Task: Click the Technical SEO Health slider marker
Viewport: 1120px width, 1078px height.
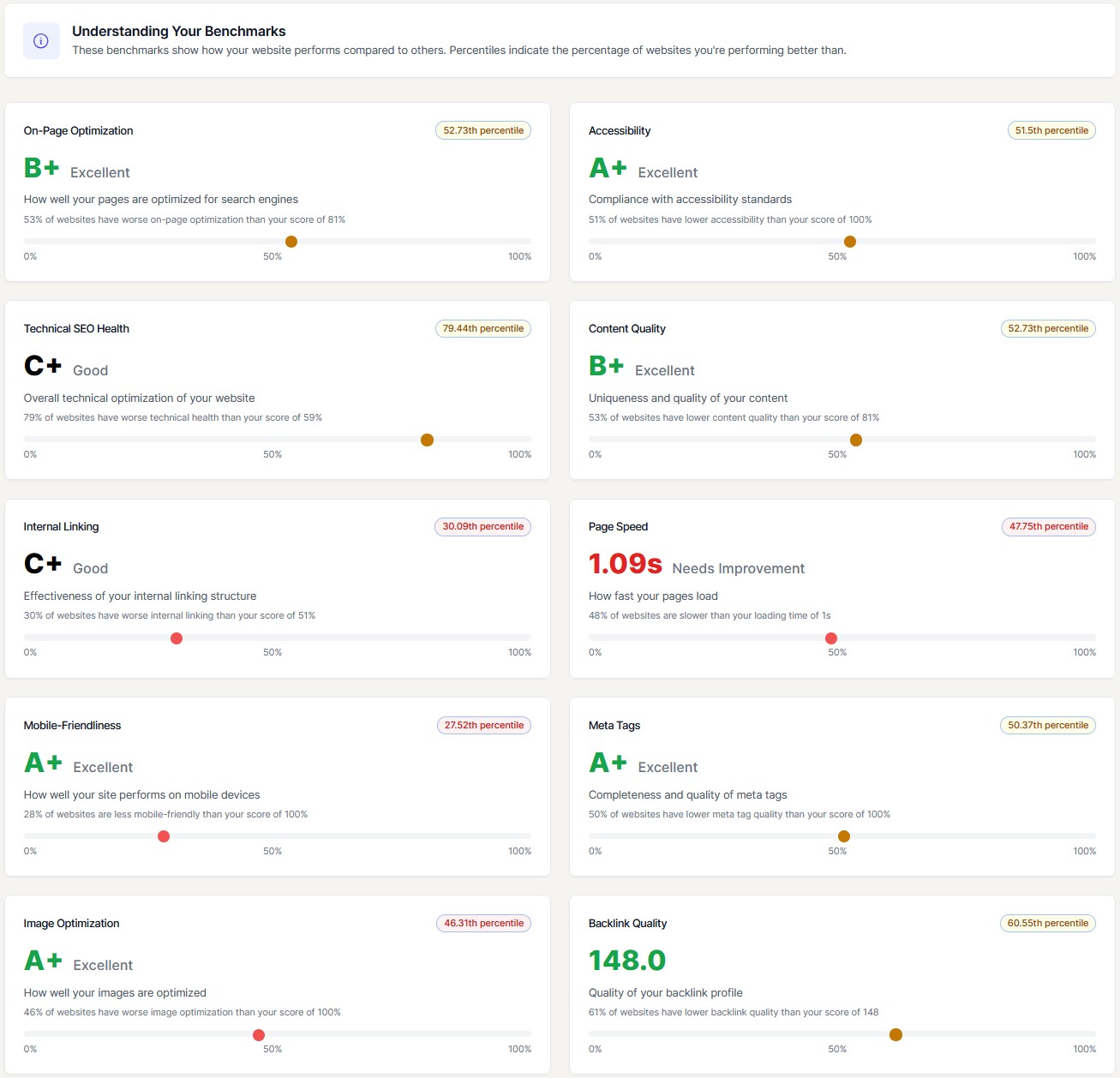Action: (x=427, y=440)
